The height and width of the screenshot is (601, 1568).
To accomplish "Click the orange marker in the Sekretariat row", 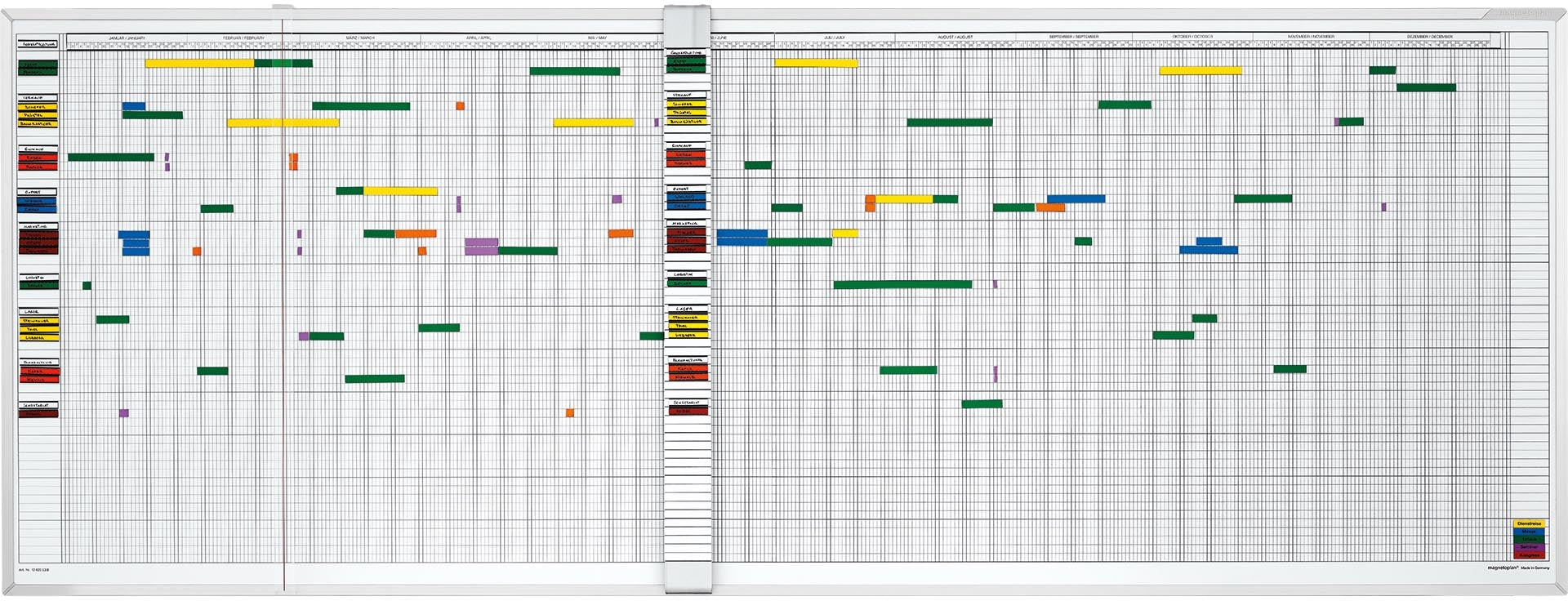I will [570, 413].
